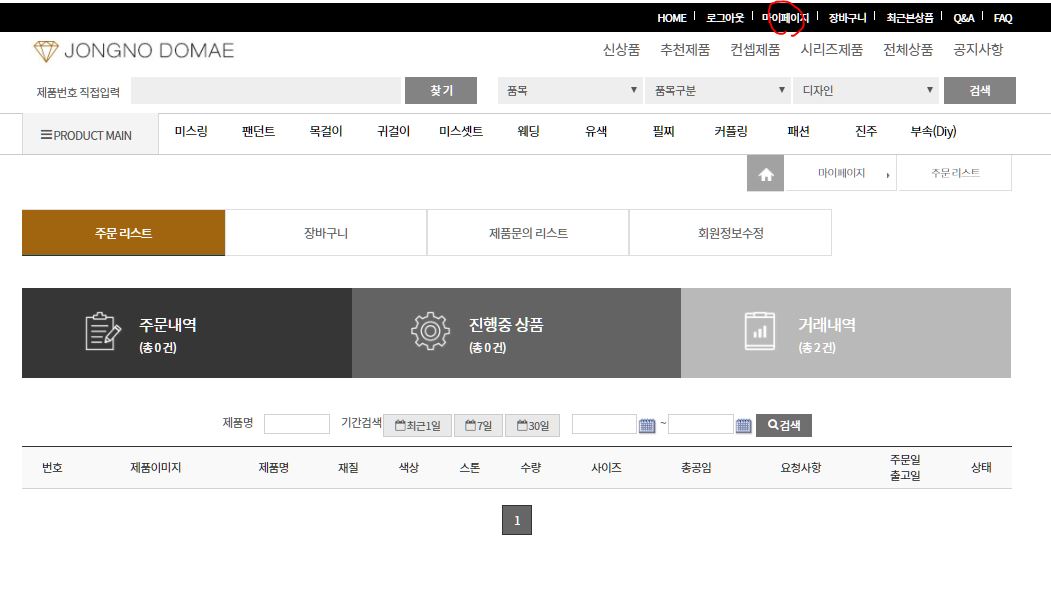Screen dimensions: 1051x590
Task: Open the 주문내역 clipboard panel
Action: (187, 333)
